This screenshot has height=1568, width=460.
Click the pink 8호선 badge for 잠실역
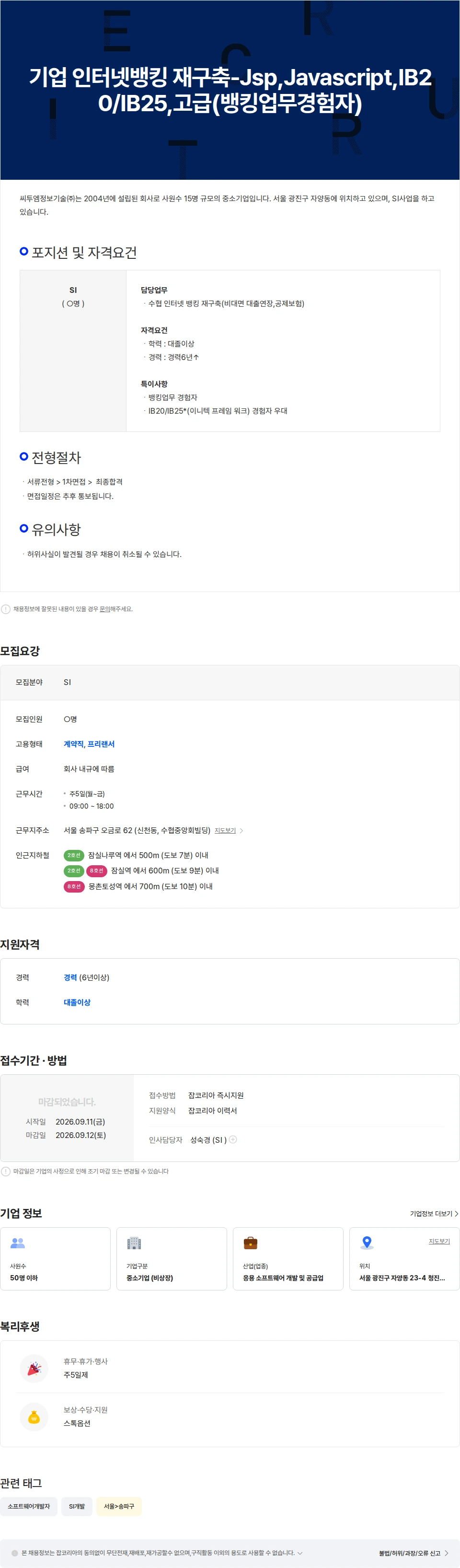97,871
